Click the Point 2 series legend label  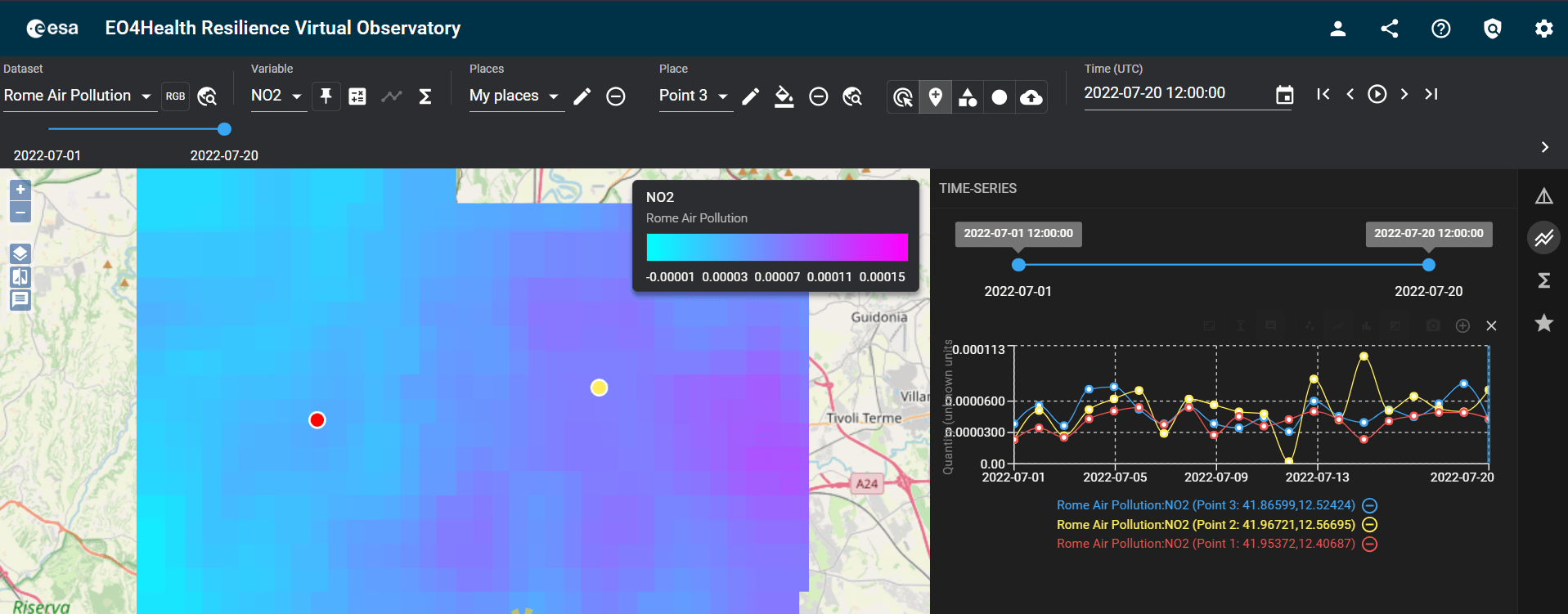(1206, 525)
